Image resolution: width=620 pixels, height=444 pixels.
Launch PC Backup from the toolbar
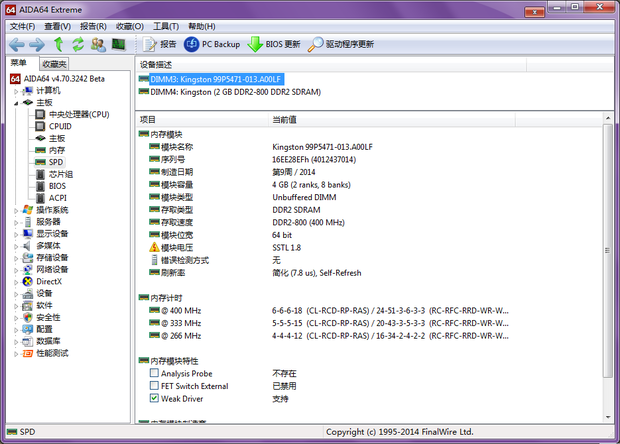[212, 44]
